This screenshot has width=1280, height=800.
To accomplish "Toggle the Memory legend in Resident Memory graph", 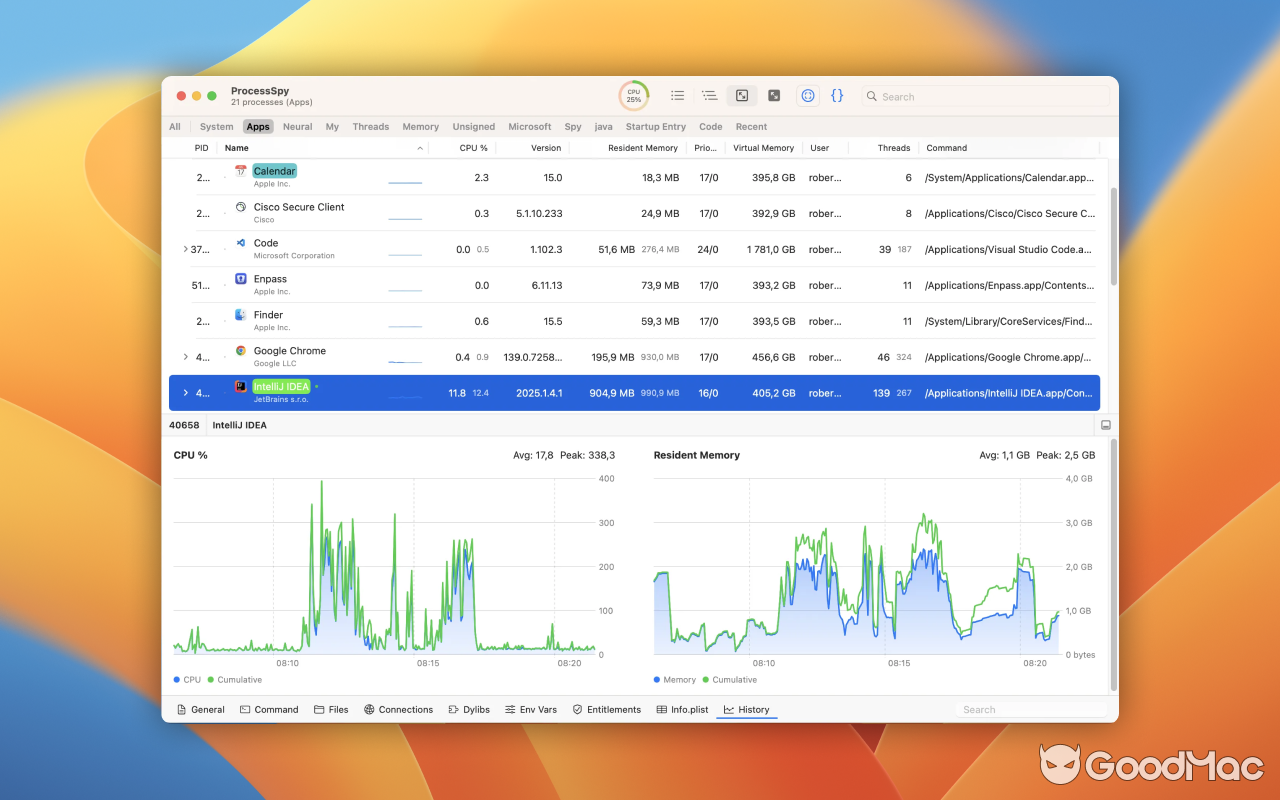I will (x=675, y=679).
